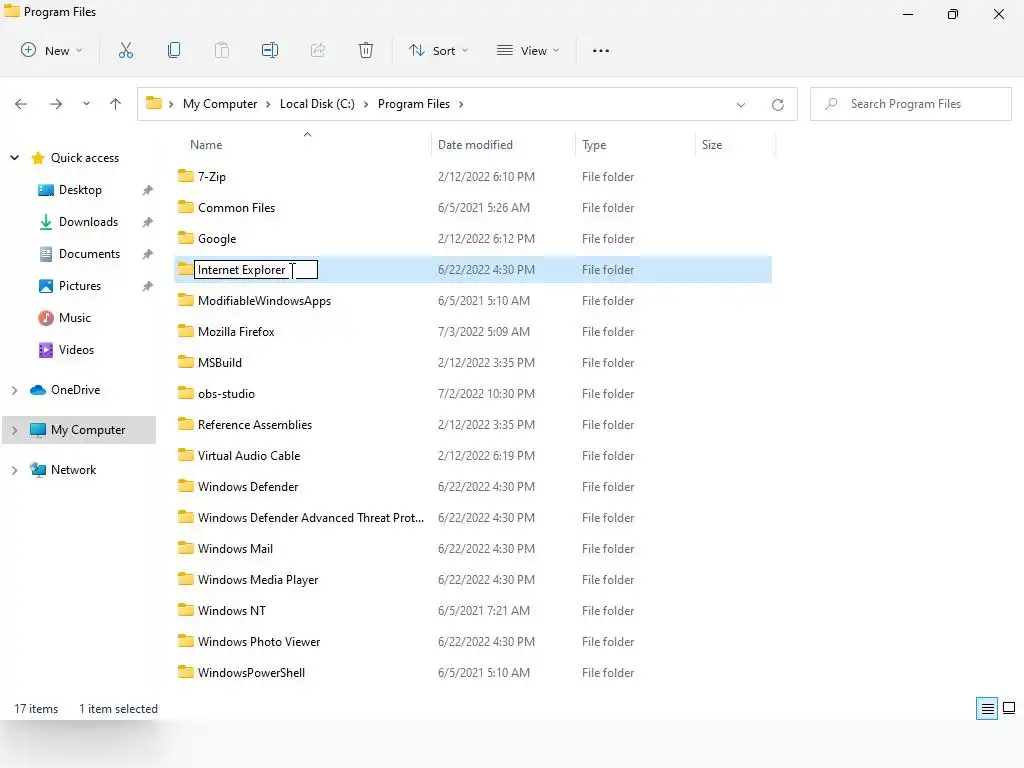Open the See more ellipsis menu

pos(601,50)
